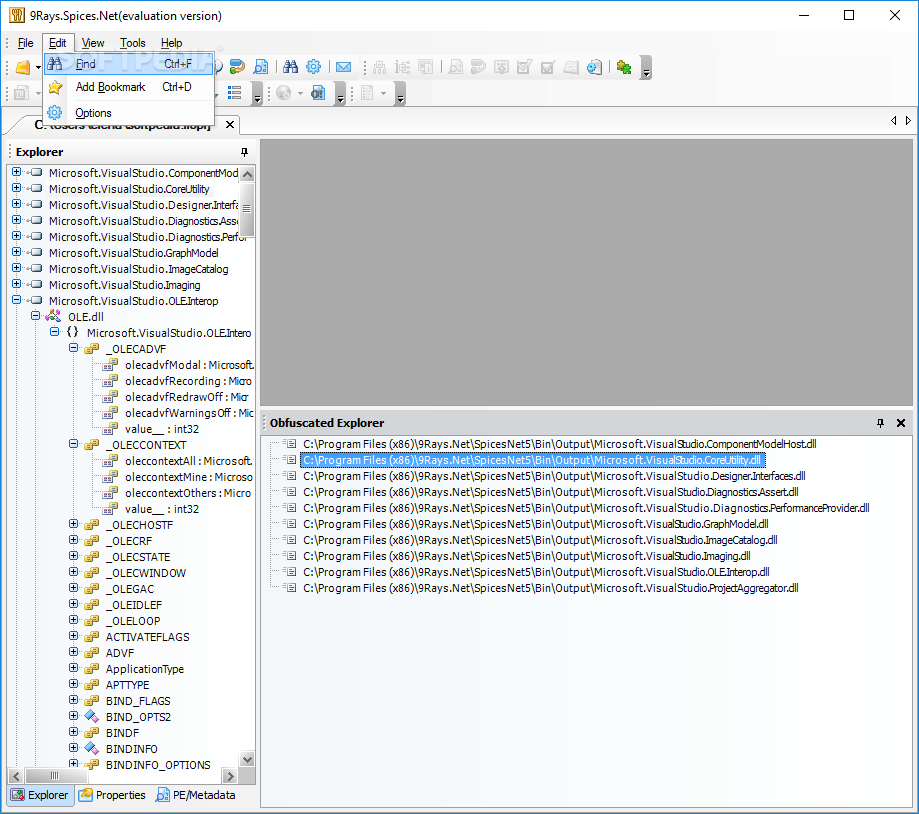Viewport: 919px width, 814px height.
Task: Select ApplicationType item in tree
Action: point(145,668)
